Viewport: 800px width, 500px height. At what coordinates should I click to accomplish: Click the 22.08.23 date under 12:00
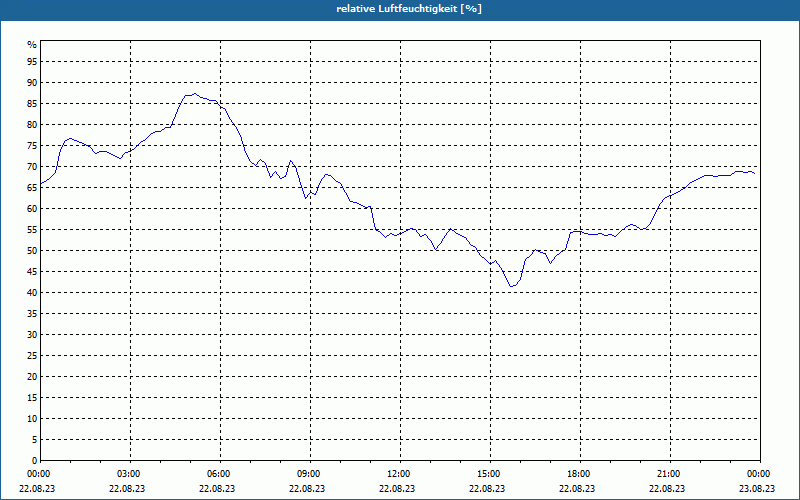[x=397, y=488]
